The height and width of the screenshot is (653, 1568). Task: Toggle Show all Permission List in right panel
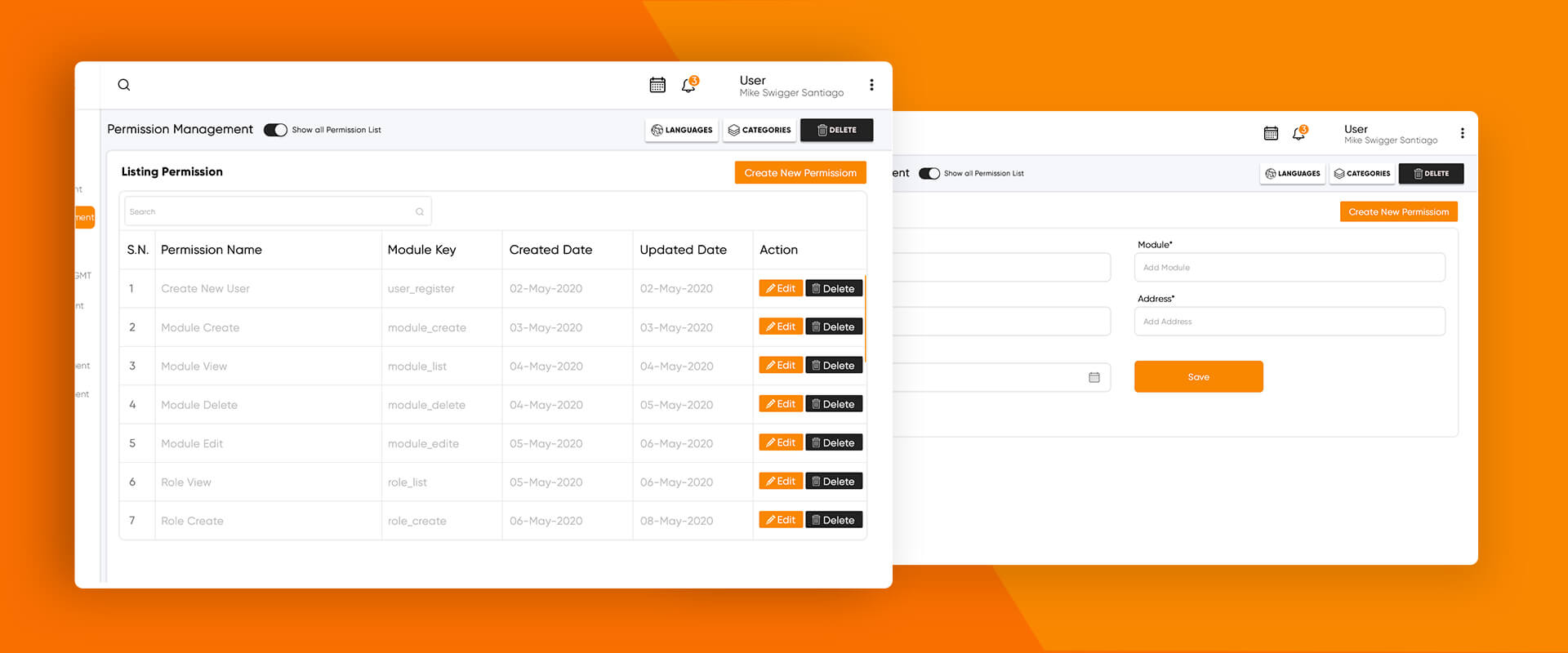[929, 173]
